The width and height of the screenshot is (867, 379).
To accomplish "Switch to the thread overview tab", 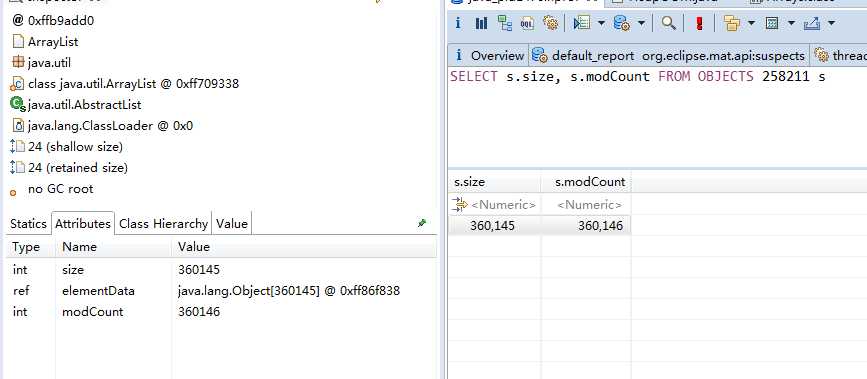I will coord(840,55).
